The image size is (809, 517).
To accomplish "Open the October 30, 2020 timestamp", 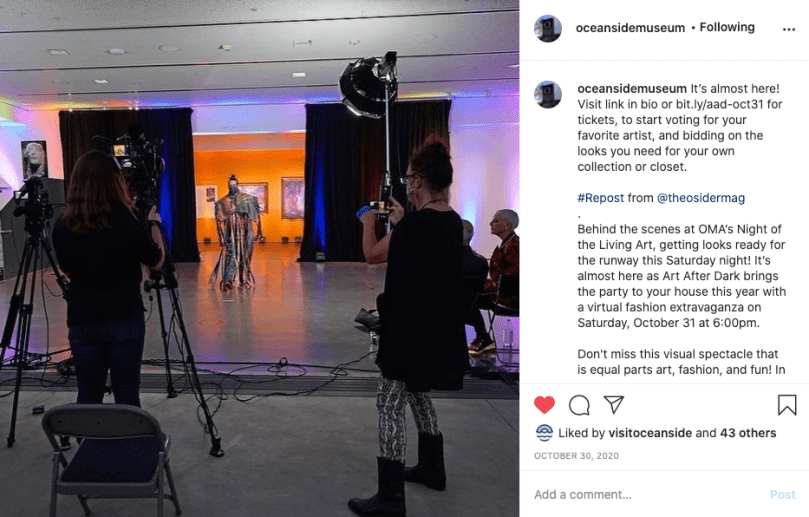I will click(576, 456).
